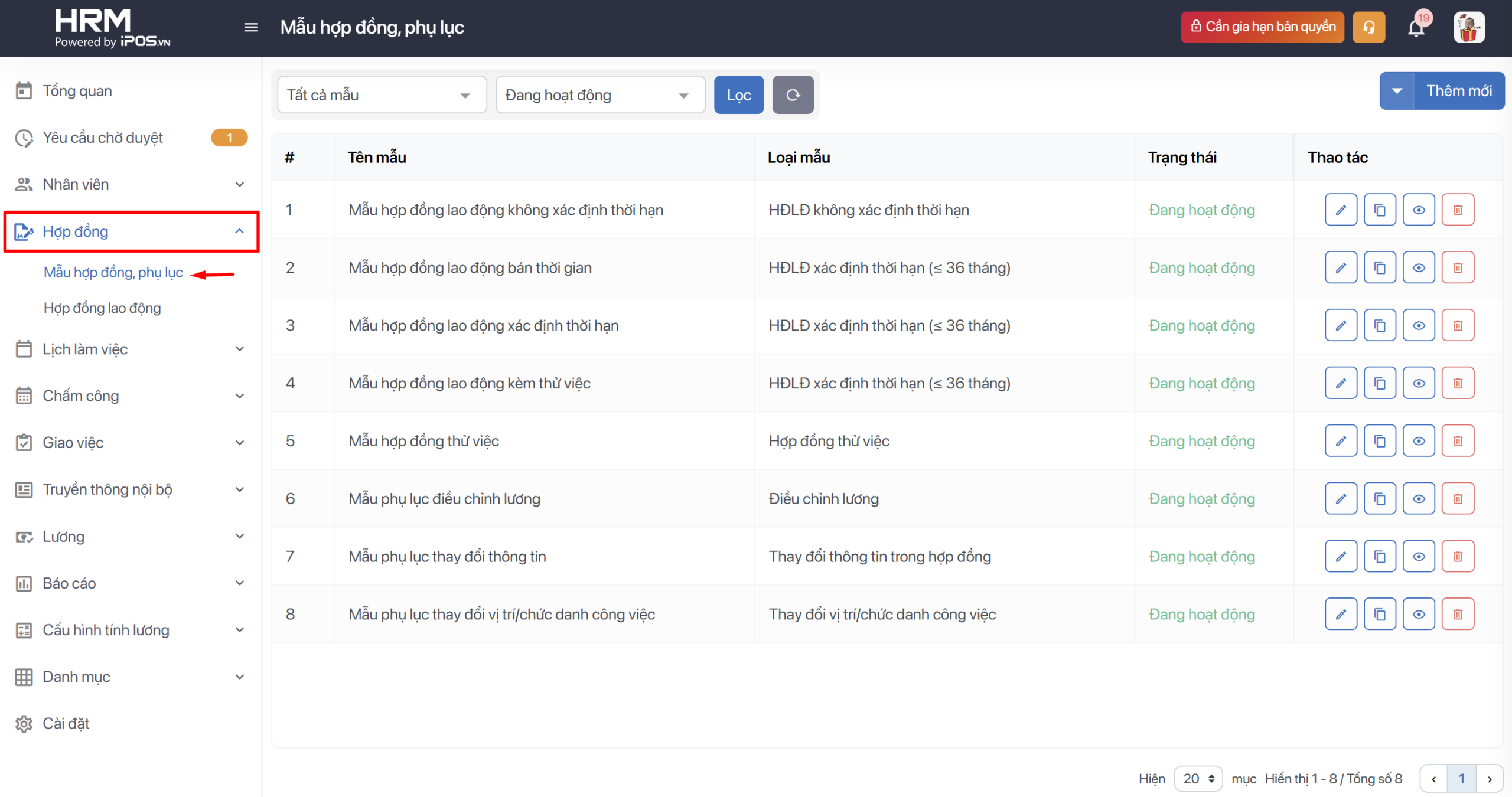This screenshot has height=797, width=1512.
Task: Delete 'Mẫu phụ lục điều chỉnh lương' template
Action: tap(1458, 498)
